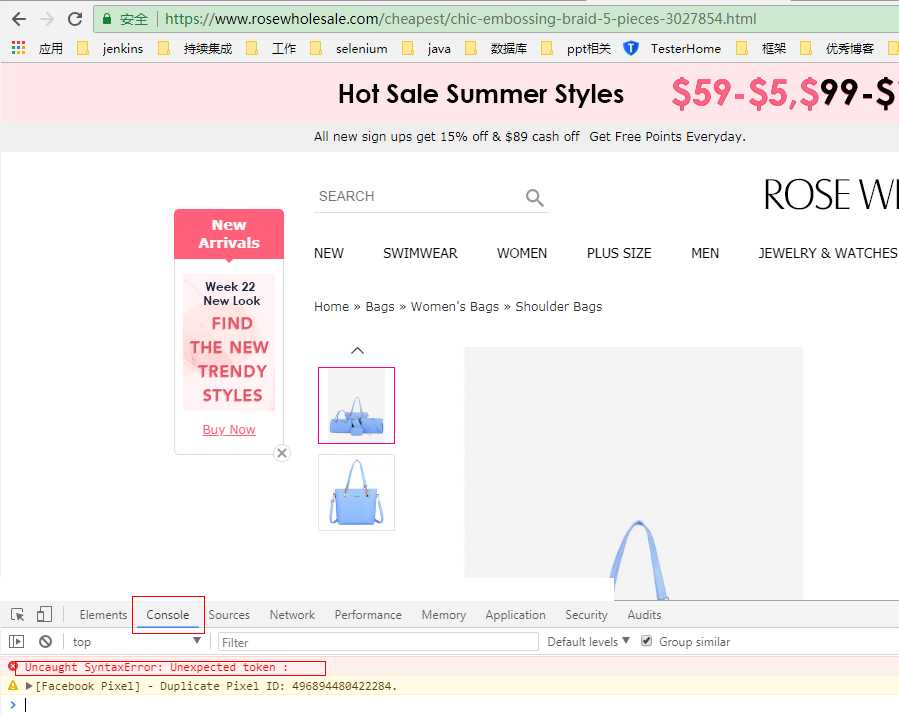Open the selenium bookmark folder
This screenshot has height=716, width=899.
click(x=349, y=49)
